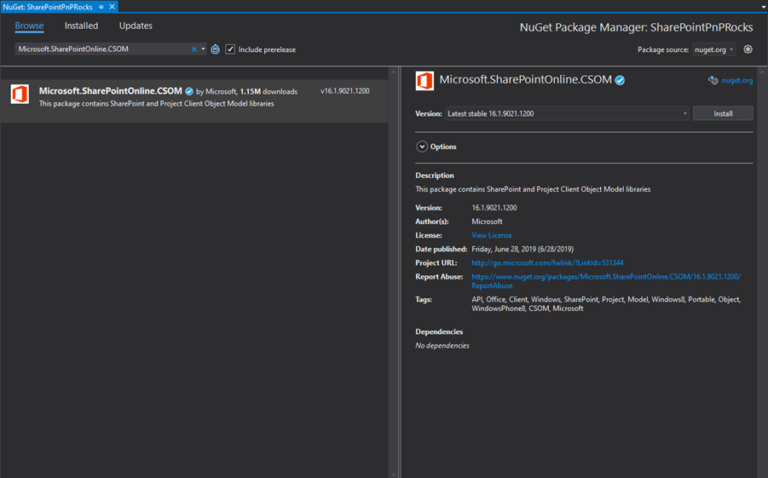Expand the Options section

(x=422, y=147)
